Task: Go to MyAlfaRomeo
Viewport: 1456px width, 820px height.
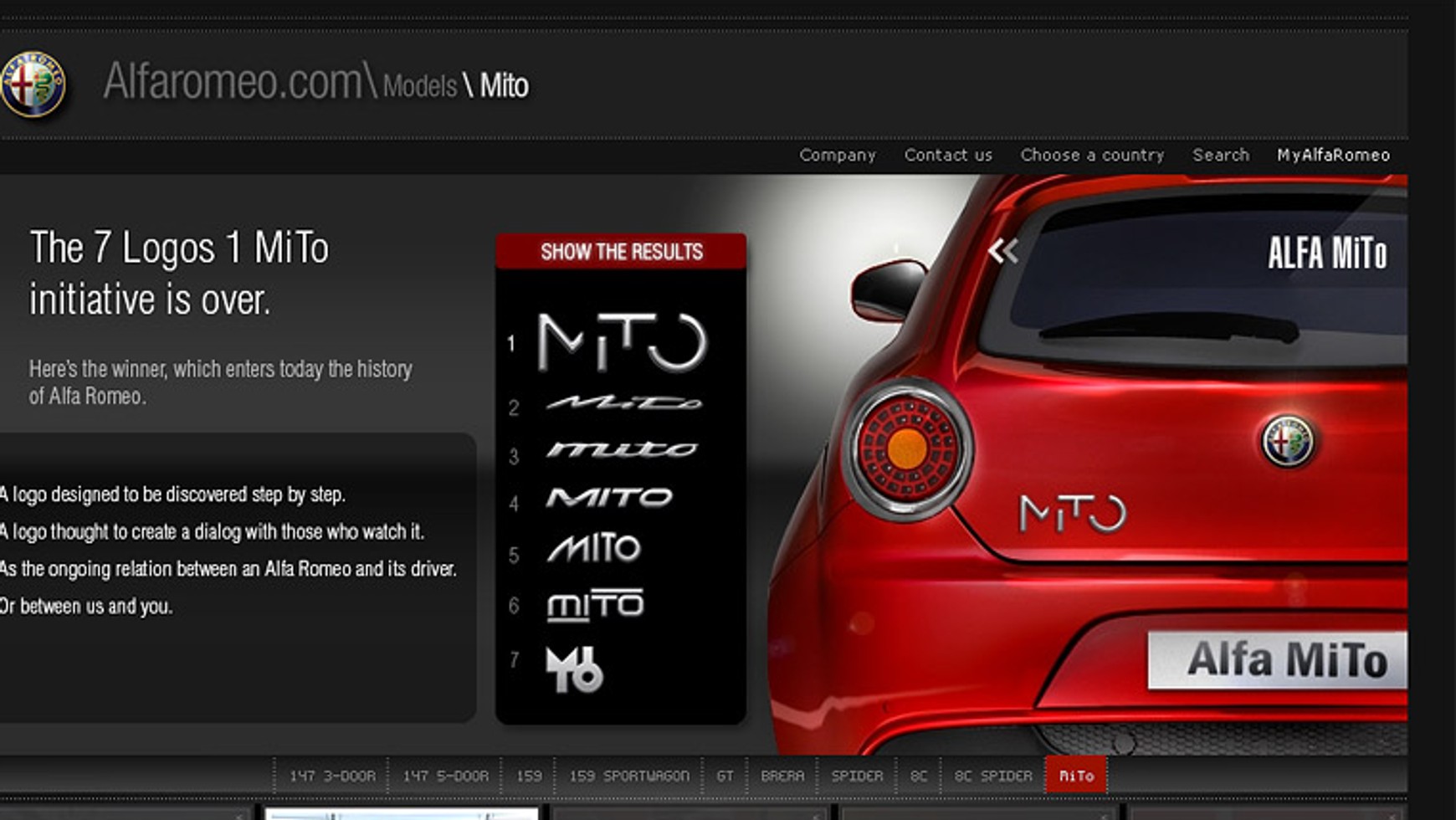Action: [x=1332, y=155]
